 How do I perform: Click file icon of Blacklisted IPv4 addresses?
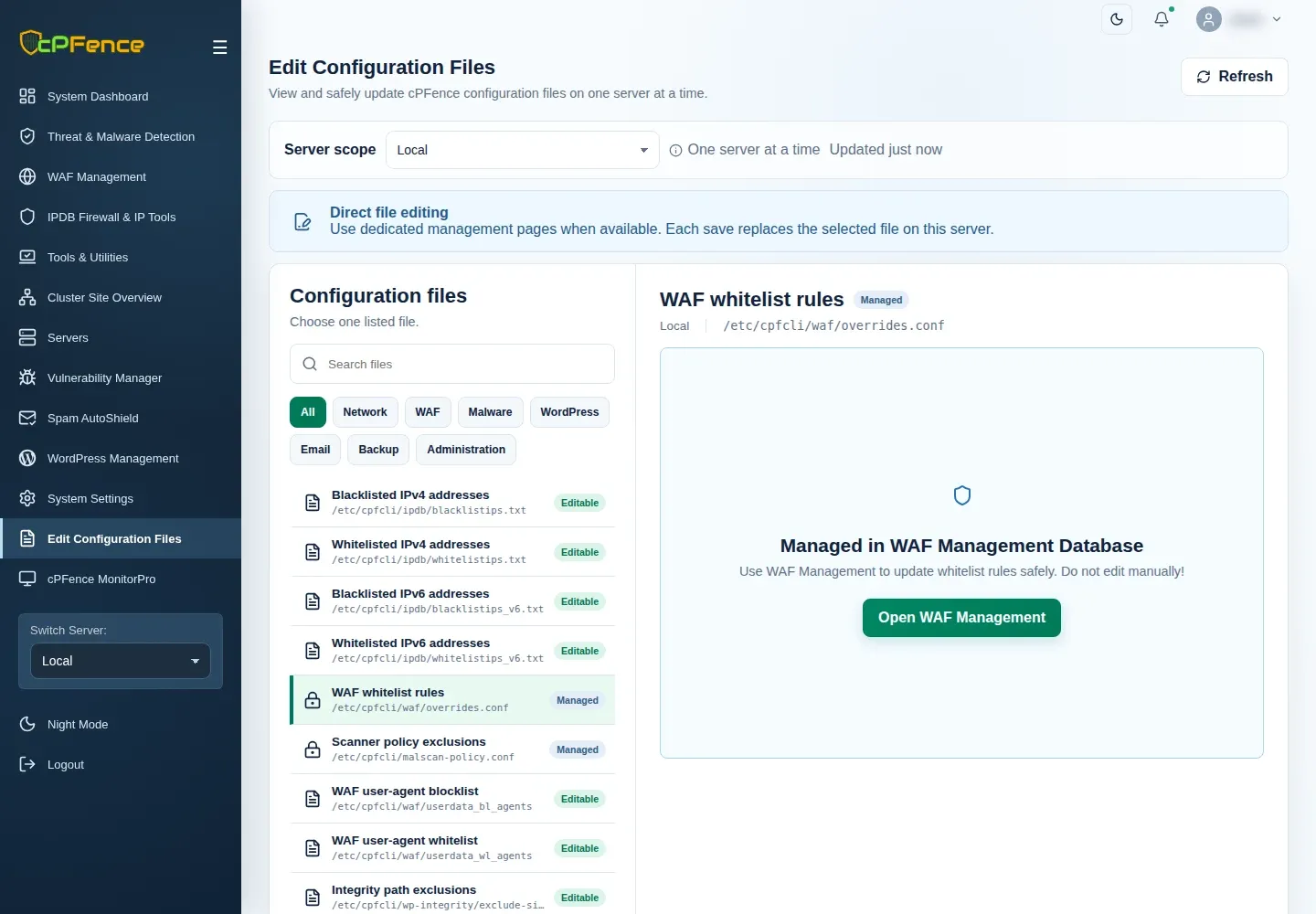tap(313, 503)
